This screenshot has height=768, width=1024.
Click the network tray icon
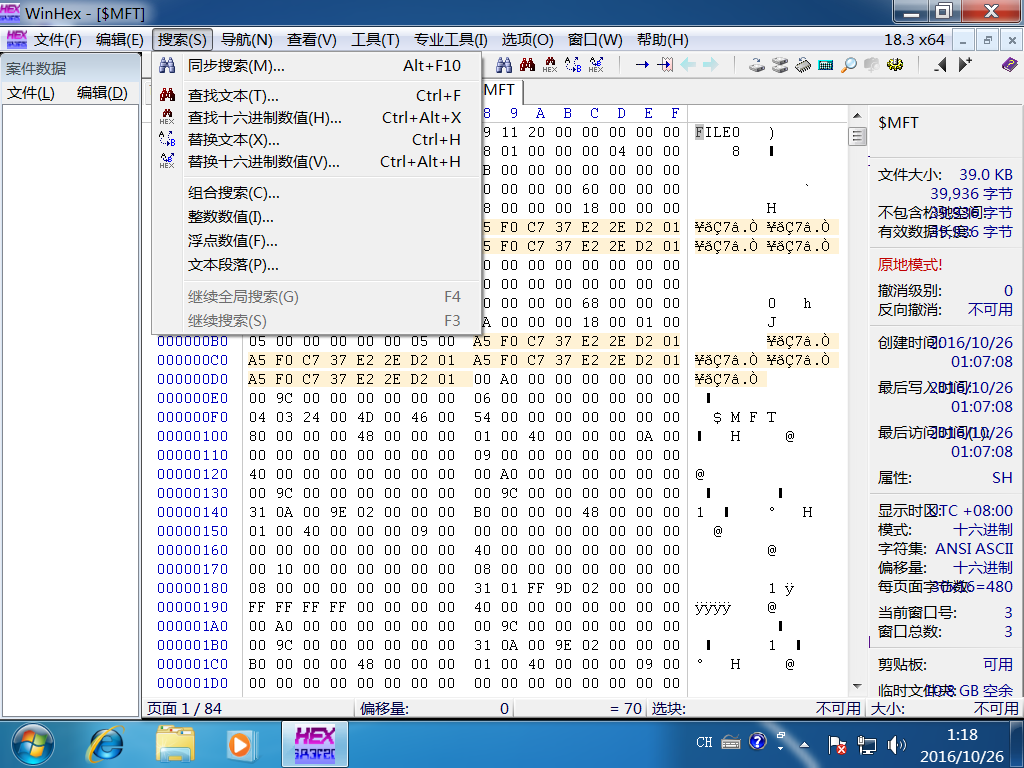[867, 744]
